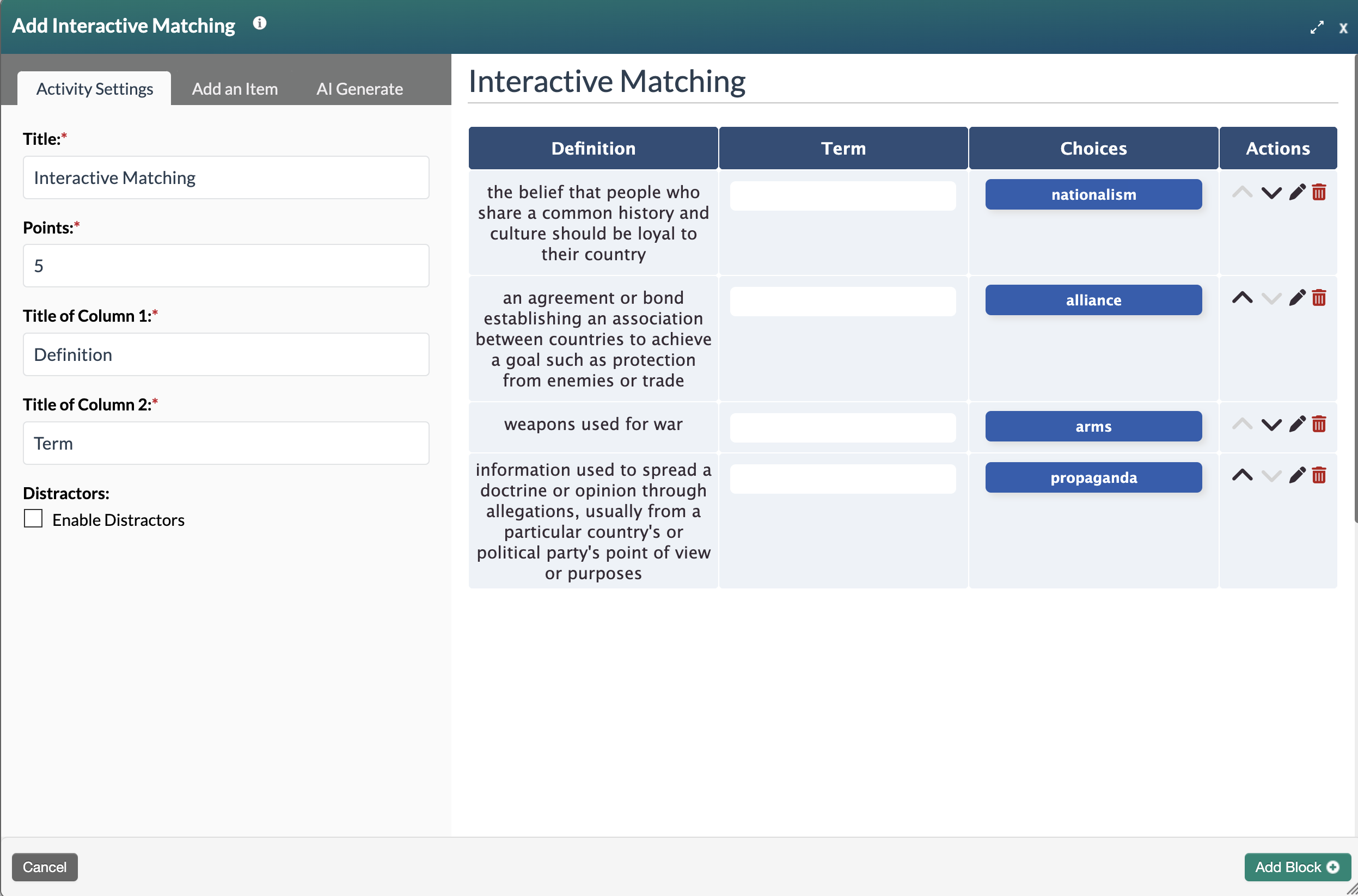Edit the nationalism row with the pencil icon
1358x896 pixels.
tap(1297, 193)
